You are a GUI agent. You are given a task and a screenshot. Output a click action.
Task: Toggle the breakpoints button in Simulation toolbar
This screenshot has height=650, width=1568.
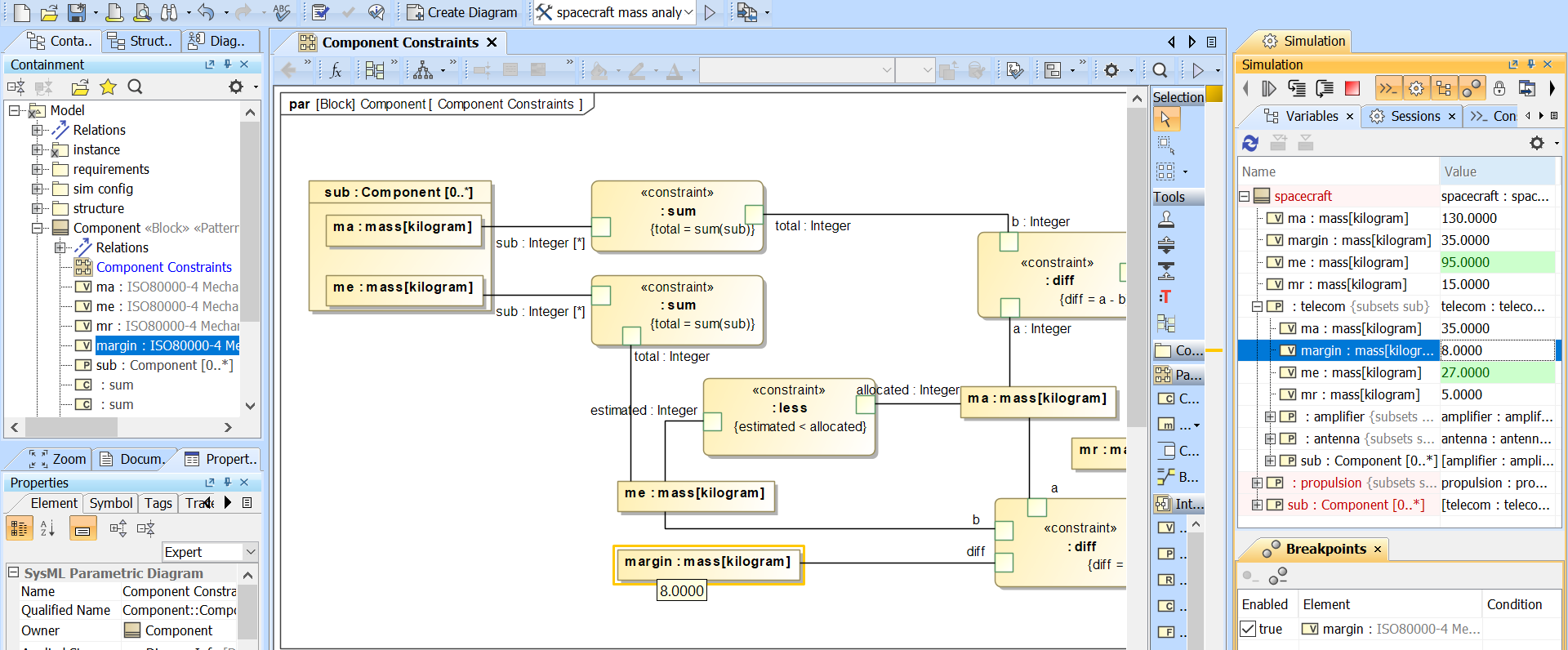[1472, 88]
